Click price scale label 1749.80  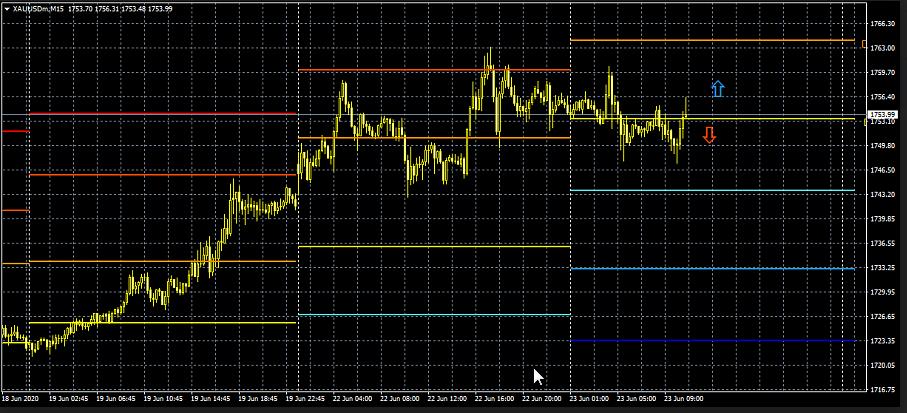(x=883, y=146)
